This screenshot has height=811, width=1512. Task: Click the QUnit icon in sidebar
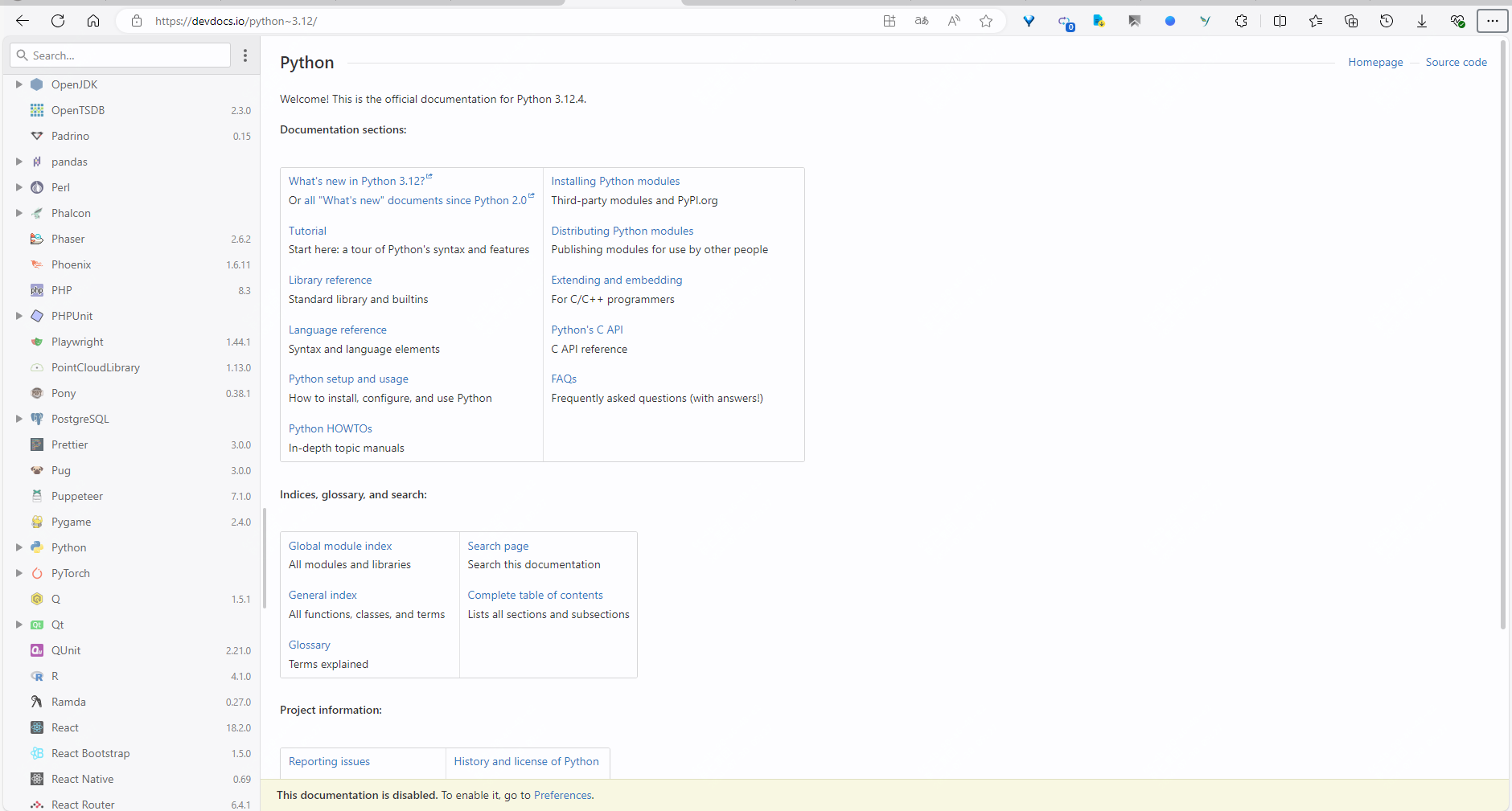click(37, 650)
